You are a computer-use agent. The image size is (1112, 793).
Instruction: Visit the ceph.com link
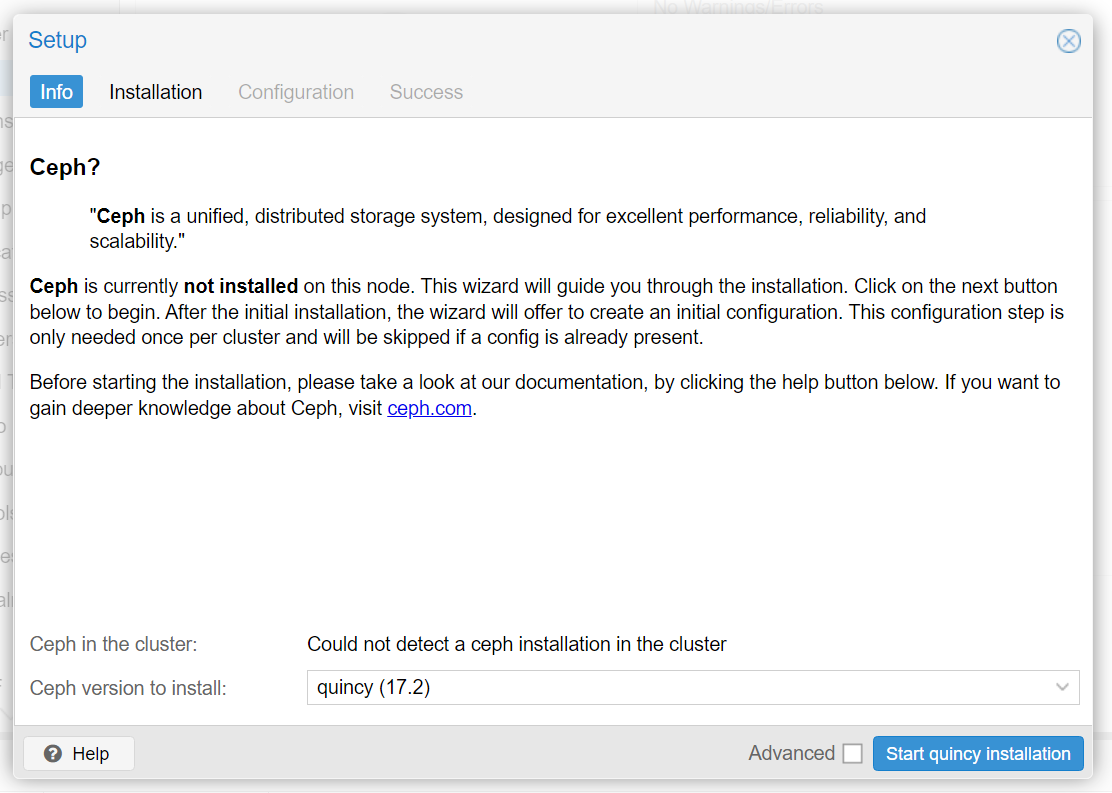[x=429, y=408]
